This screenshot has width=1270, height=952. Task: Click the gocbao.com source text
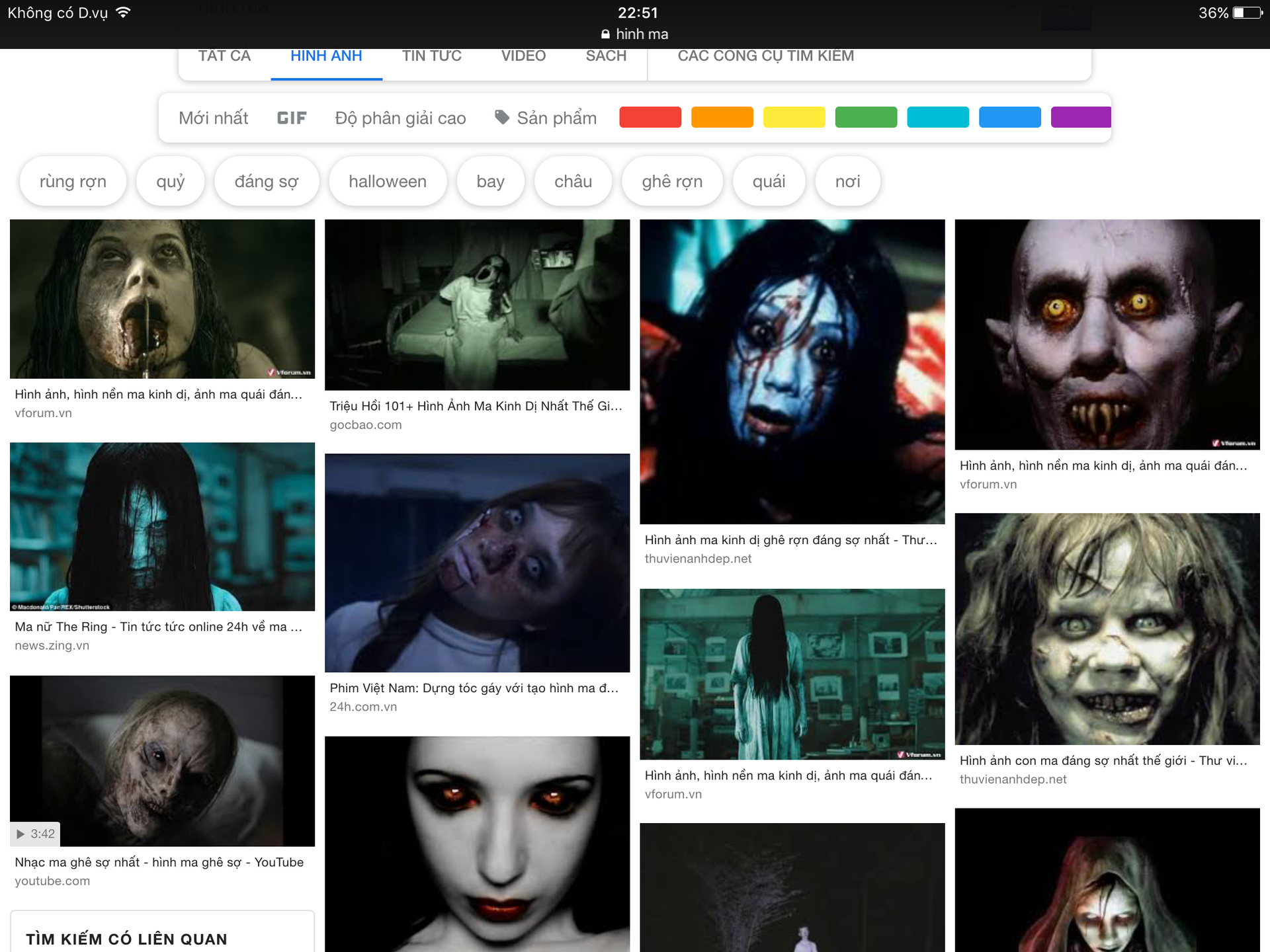[x=365, y=425]
